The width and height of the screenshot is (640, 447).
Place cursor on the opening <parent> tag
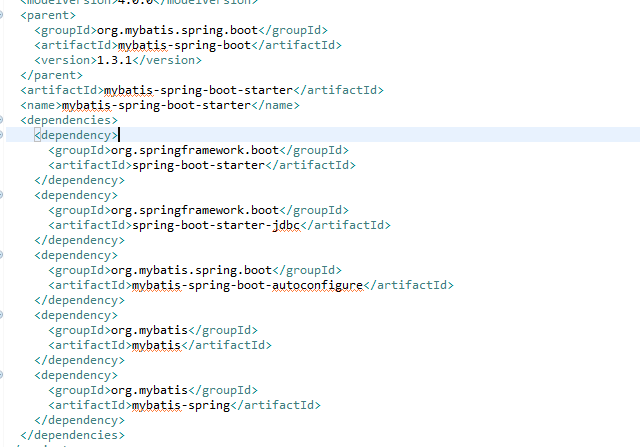[48, 16]
